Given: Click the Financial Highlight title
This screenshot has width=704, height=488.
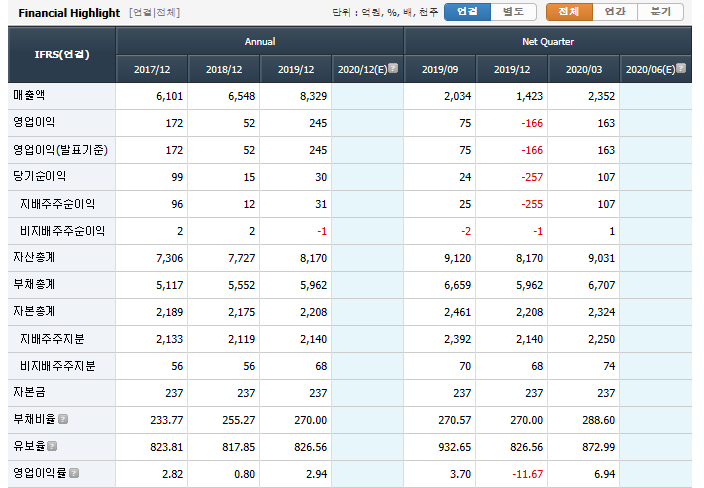Looking at the screenshot, I should click(x=69, y=13).
